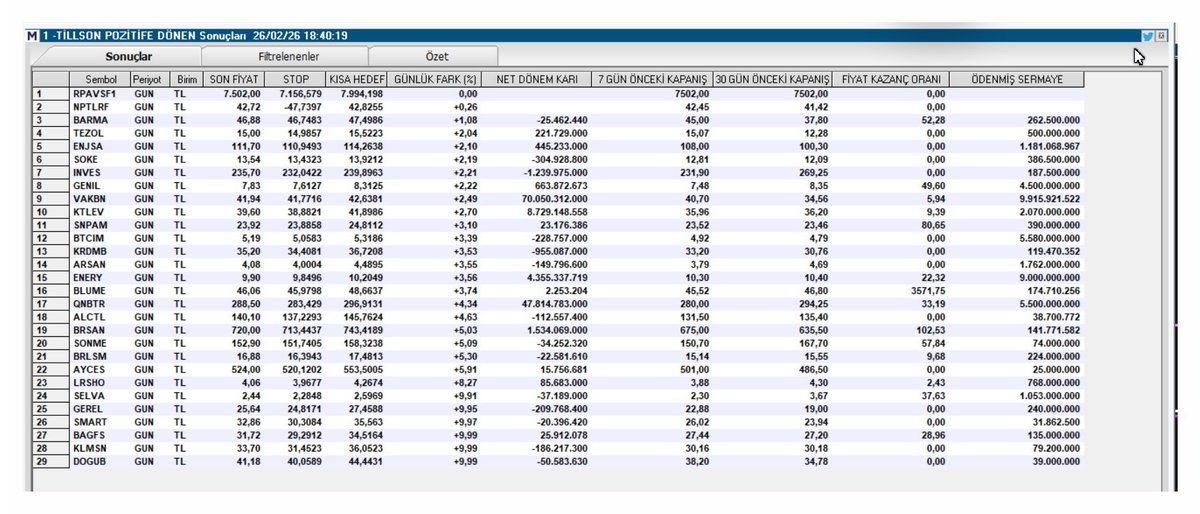
Task: Select the BARMA row symbol
Action: pos(92,118)
